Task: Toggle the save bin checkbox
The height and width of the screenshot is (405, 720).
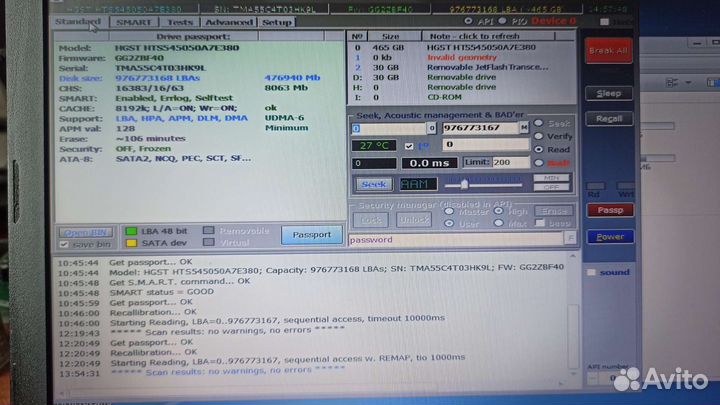Action: [x=64, y=244]
